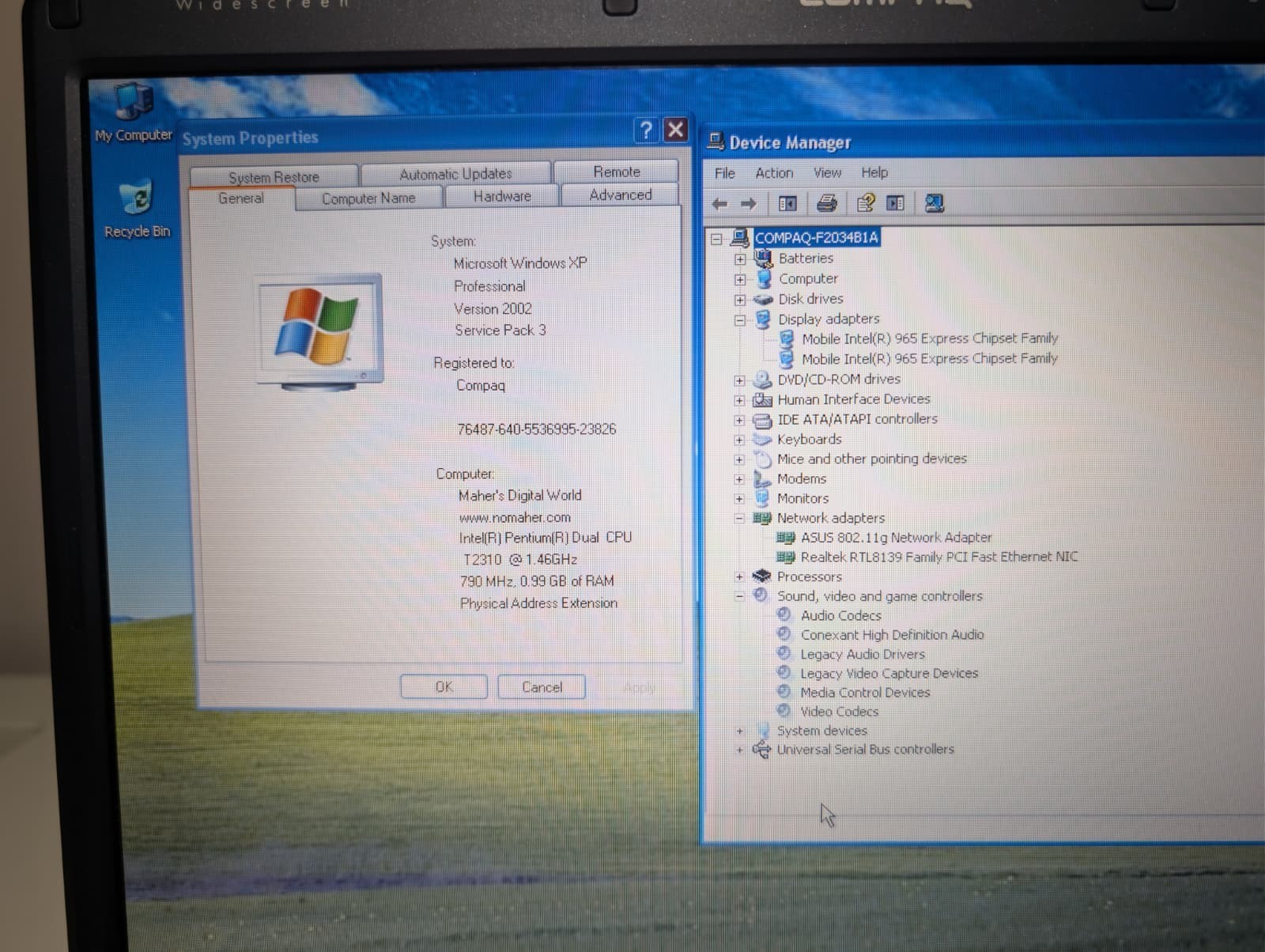This screenshot has width=1265, height=952.
Task: Collapse Sound, video and game controllers node
Action: click(739, 597)
